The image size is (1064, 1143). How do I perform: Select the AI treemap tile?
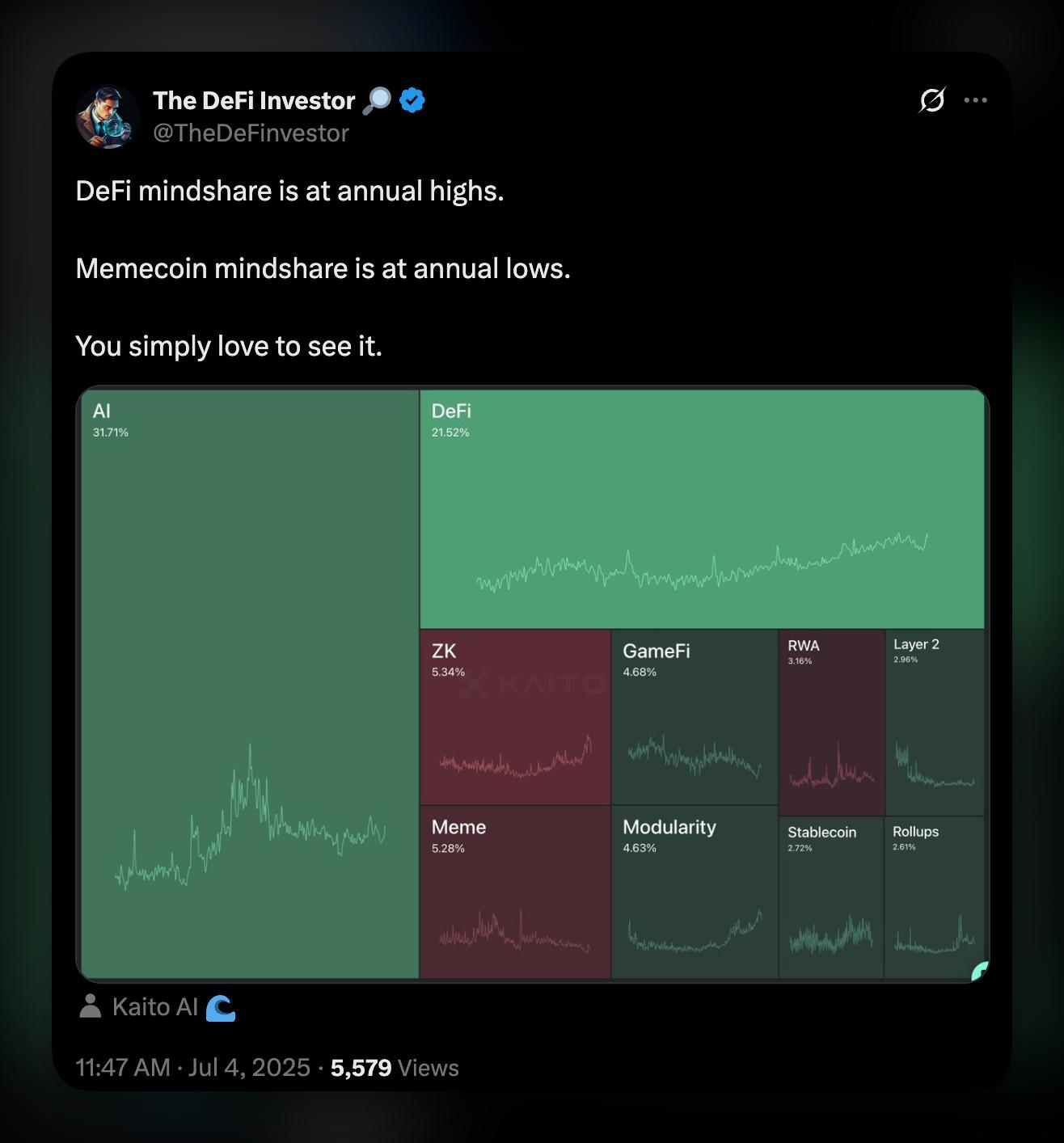pos(250,684)
